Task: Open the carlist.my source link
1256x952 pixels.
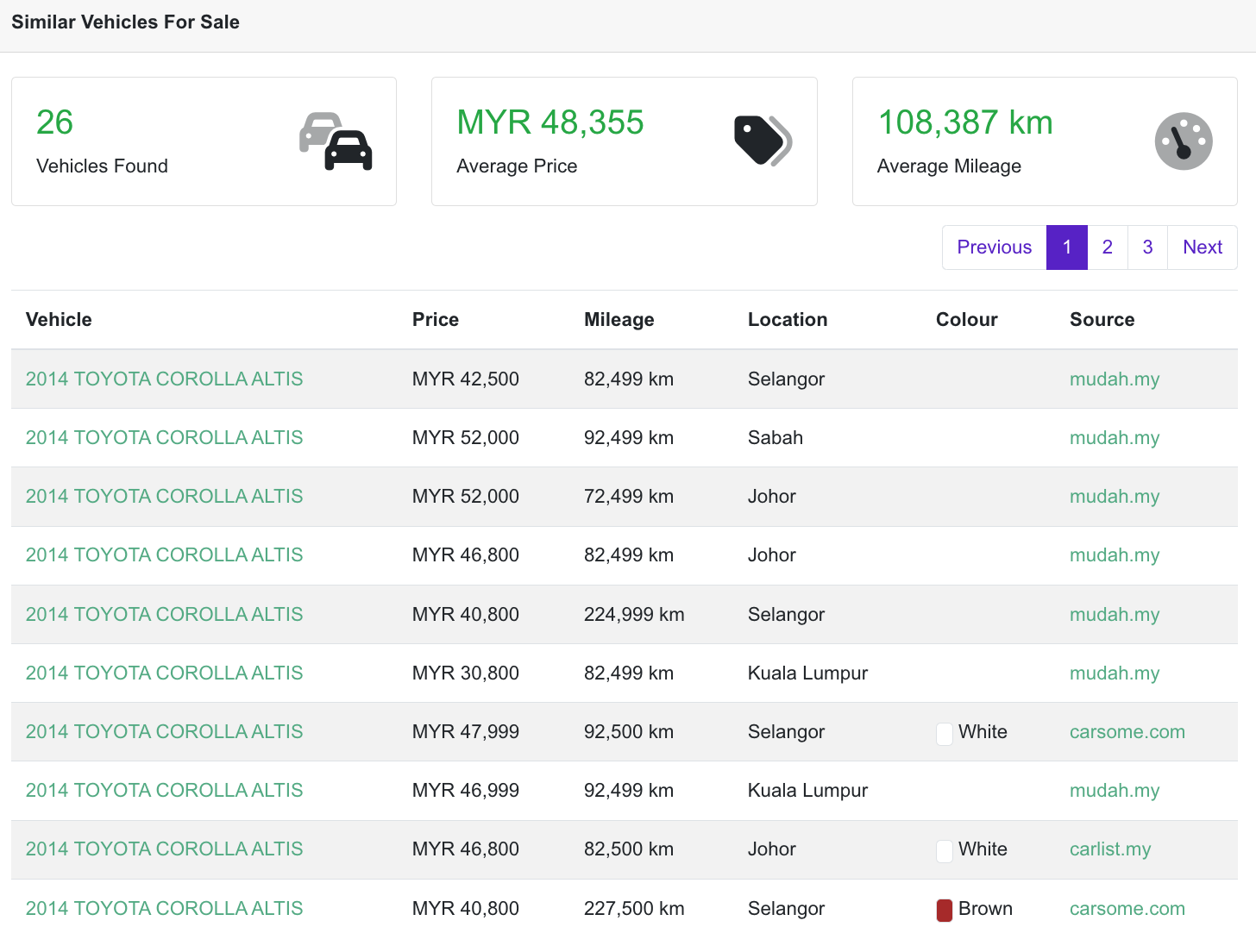Action: click(x=1109, y=849)
